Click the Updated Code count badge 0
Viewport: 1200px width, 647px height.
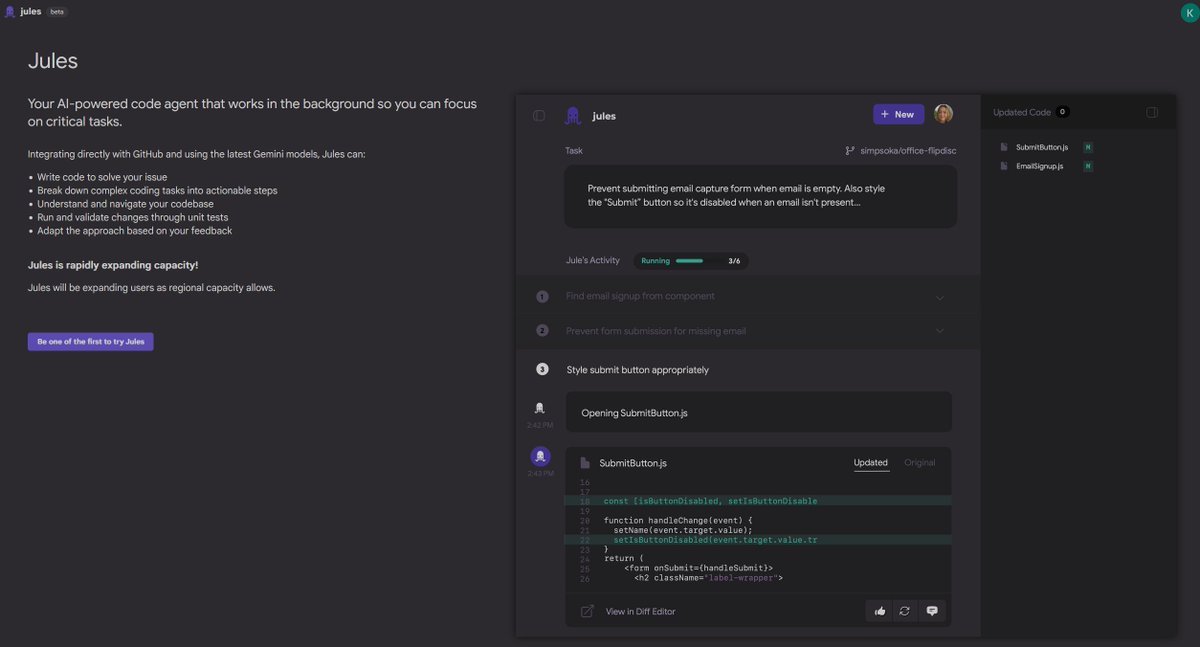coord(1062,112)
